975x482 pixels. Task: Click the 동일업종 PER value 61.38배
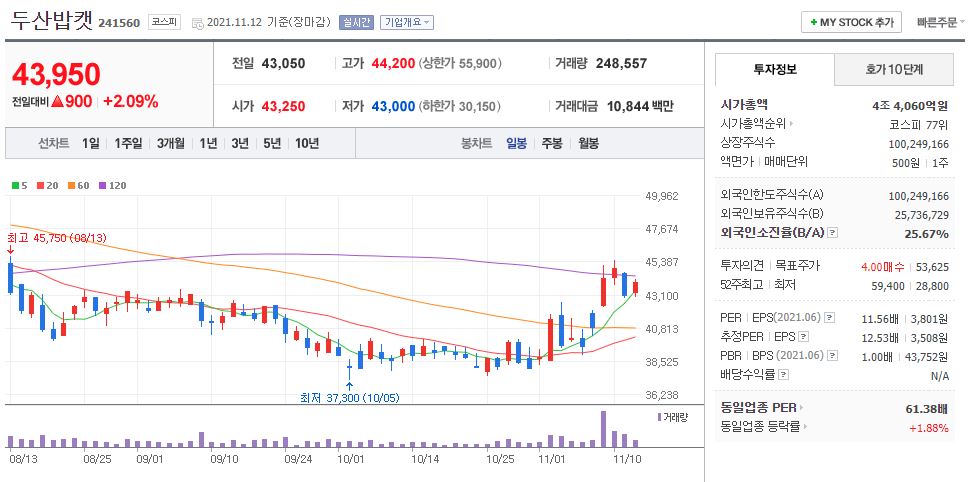[x=927, y=409]
